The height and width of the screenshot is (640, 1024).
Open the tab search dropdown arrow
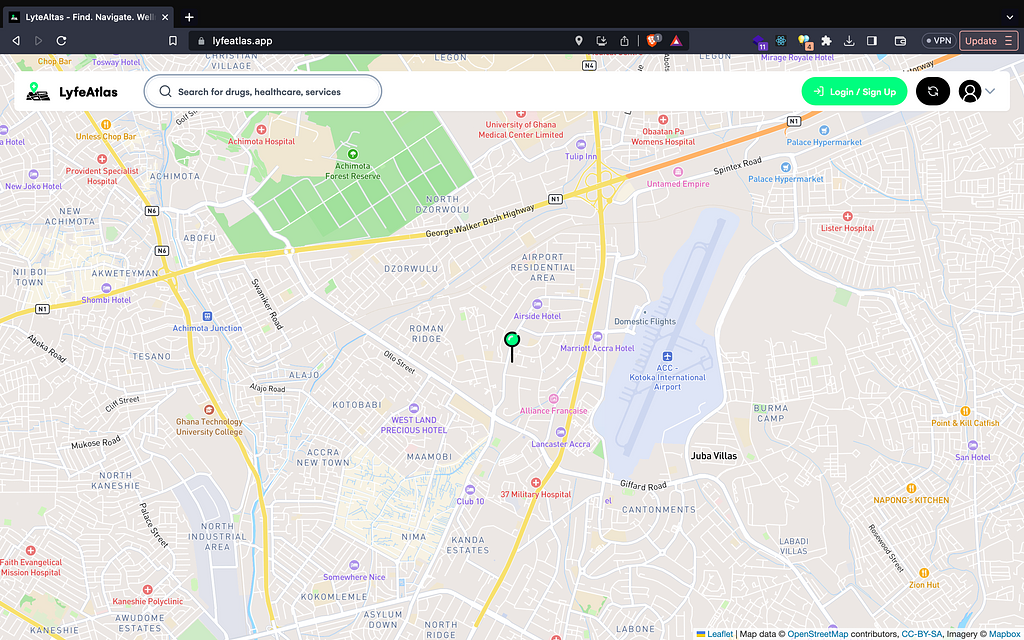[x=1008, y=17]
